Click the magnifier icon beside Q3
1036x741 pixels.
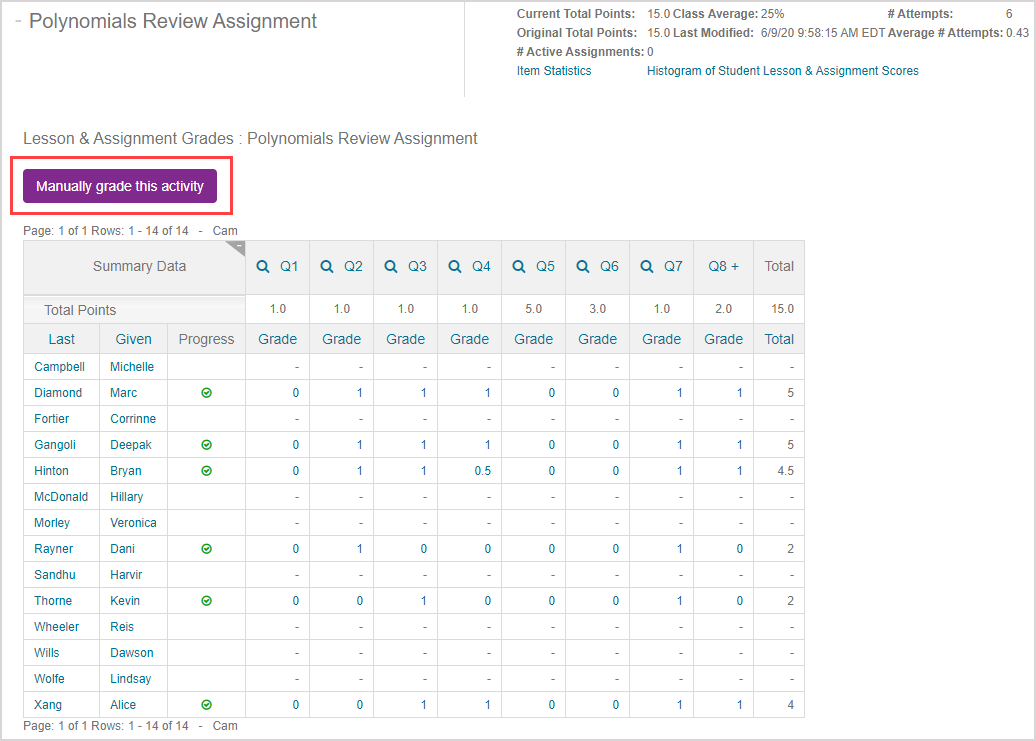(391, 267)
